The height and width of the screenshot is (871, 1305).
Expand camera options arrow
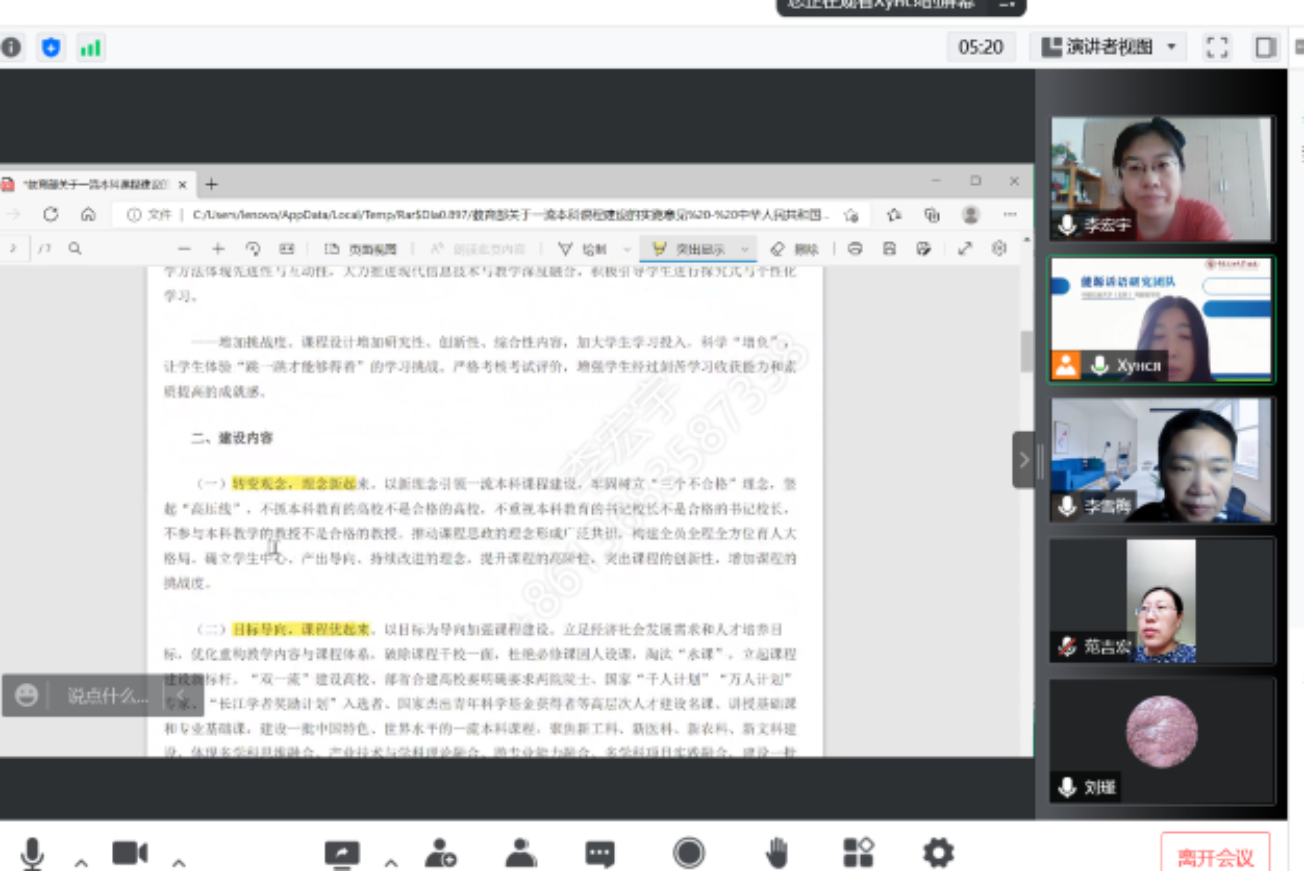point(178,862)
